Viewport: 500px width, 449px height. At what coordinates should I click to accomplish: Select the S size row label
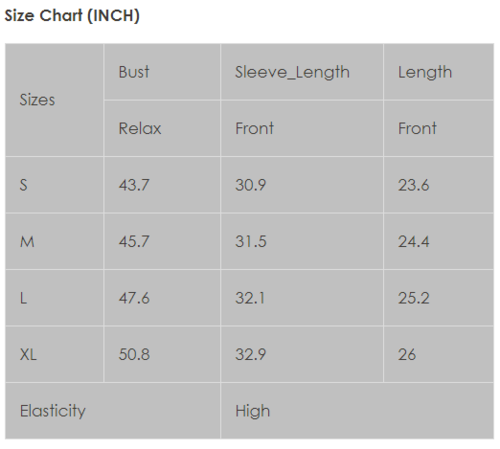tap(54, 185)
